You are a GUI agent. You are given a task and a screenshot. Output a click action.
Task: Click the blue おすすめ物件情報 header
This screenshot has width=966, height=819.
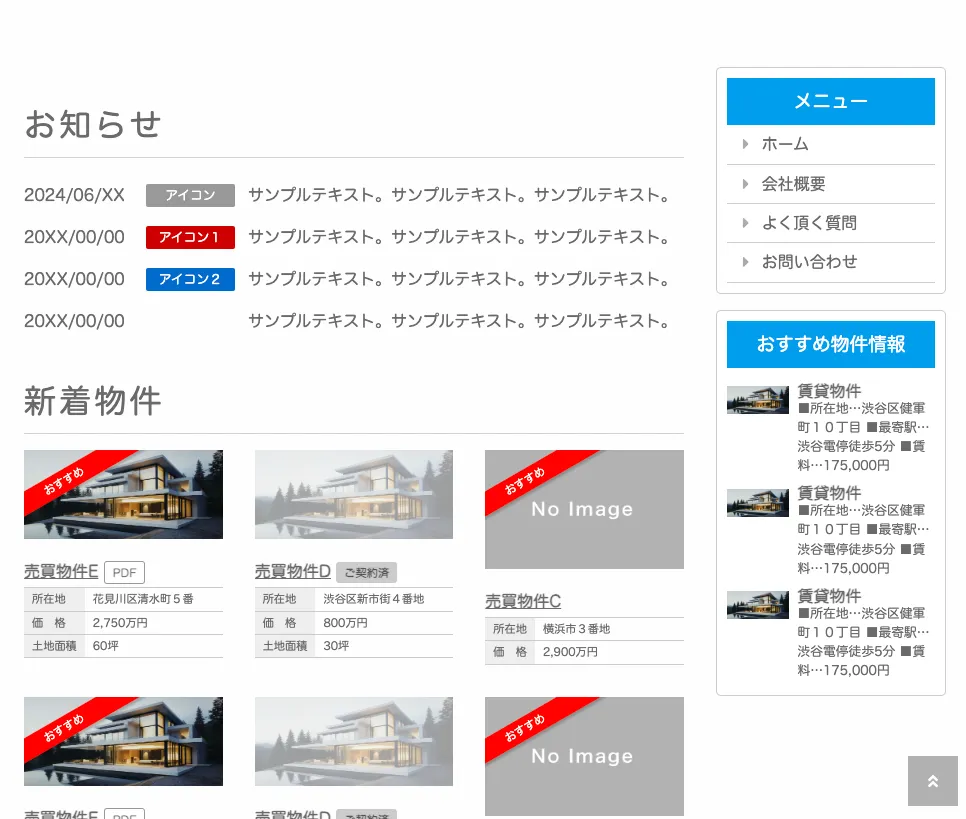(830, 344)
